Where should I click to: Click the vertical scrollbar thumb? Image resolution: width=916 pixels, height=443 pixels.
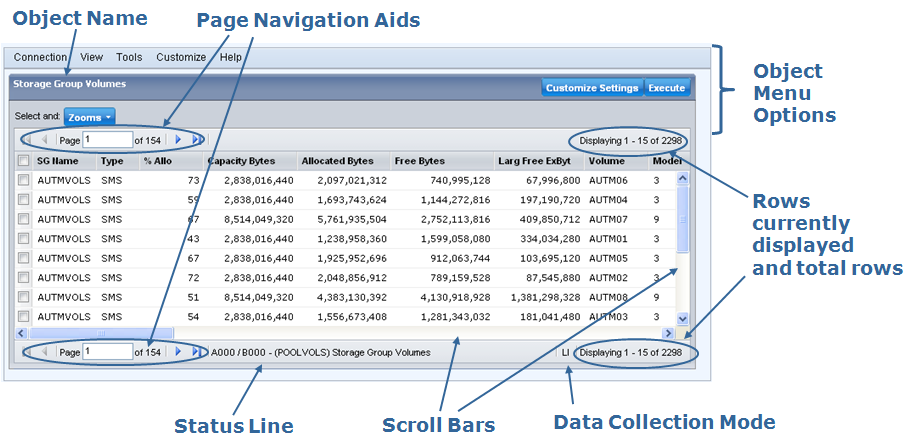(683, 220)
